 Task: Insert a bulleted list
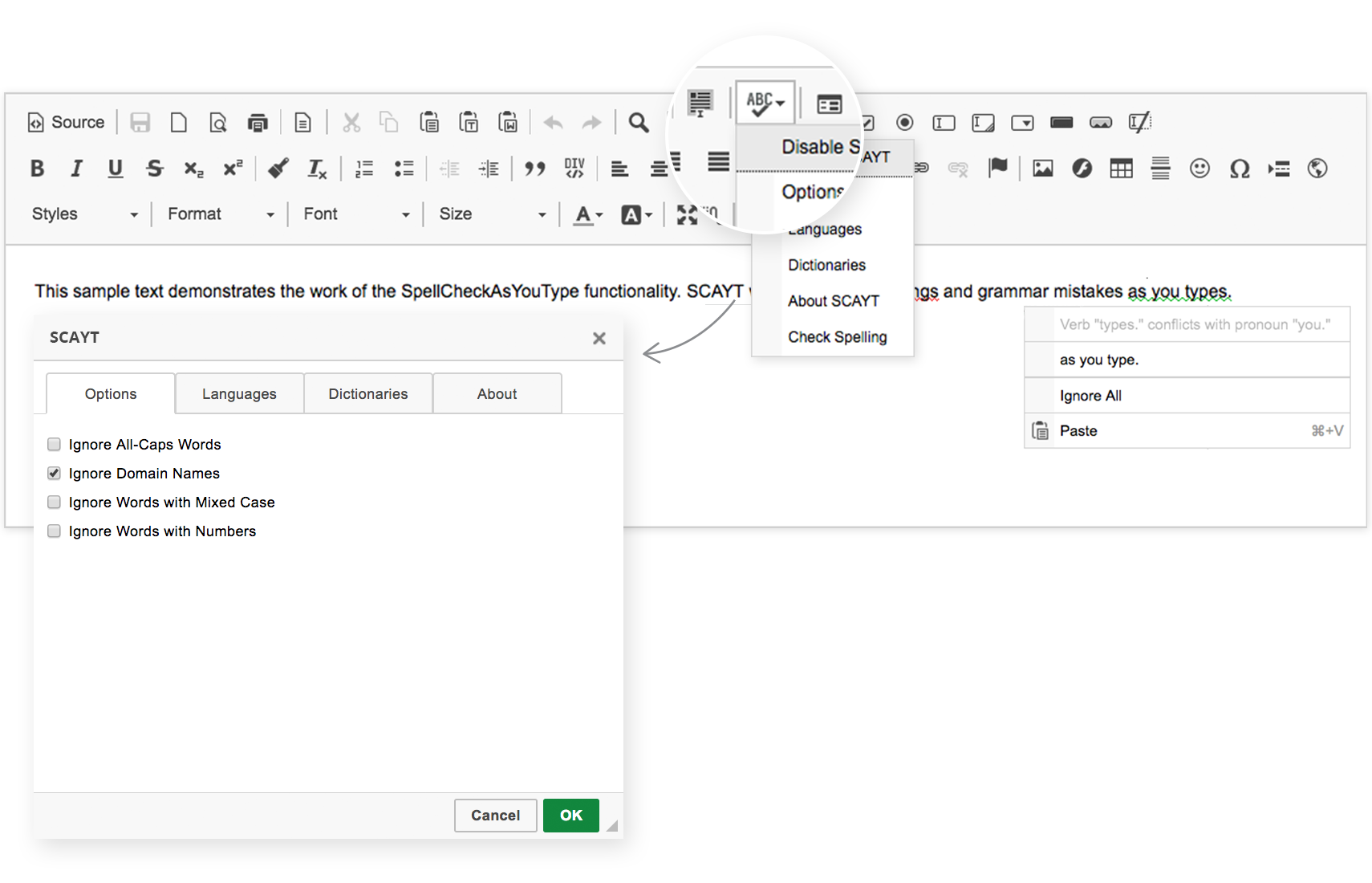(404, 169)
